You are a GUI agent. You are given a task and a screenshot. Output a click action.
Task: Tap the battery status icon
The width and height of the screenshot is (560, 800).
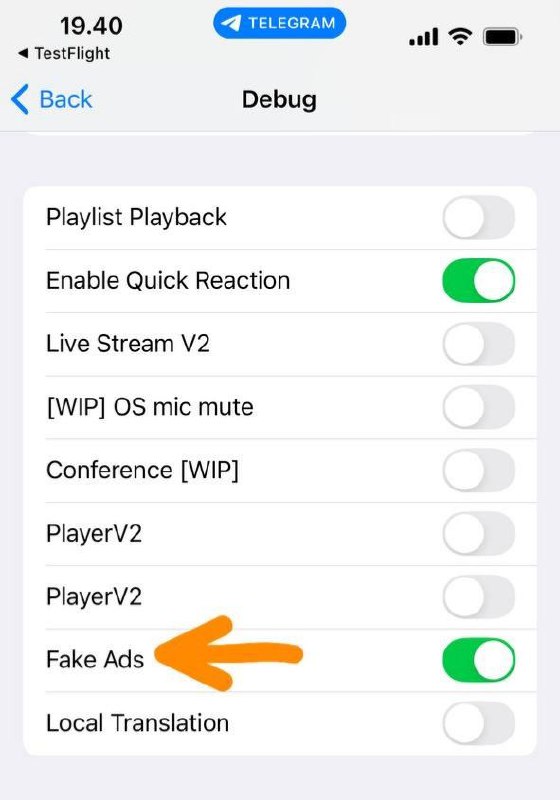502,37
